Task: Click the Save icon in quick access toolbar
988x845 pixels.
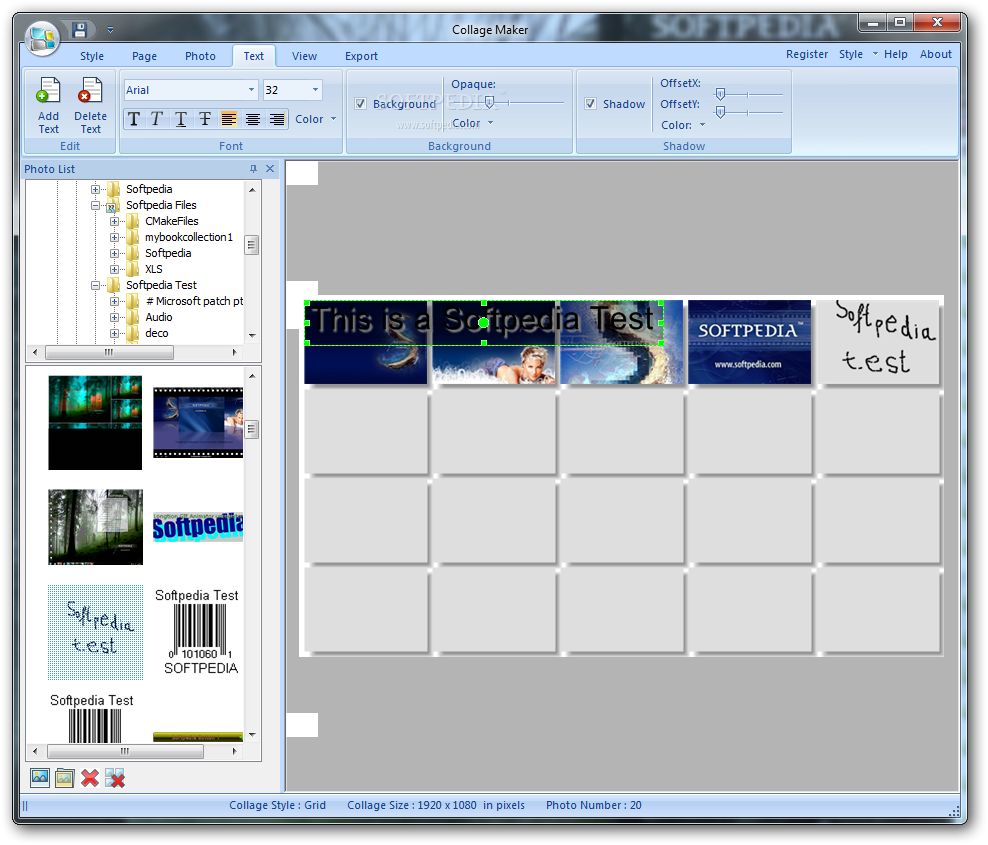Action: [79, 30]
